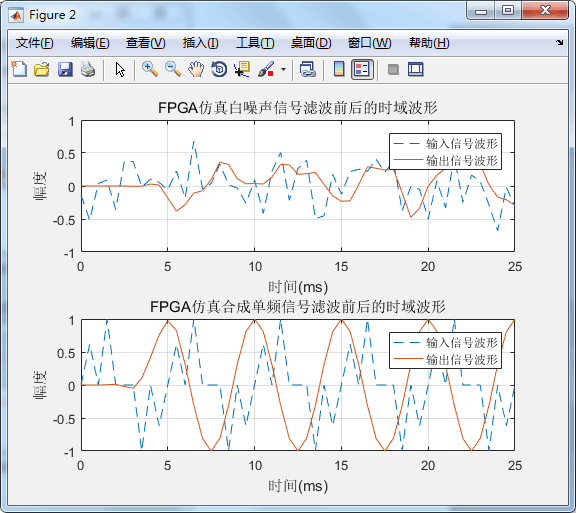Open the 插入(I) menu
Screen dimensions: 576x513
pos(201,43)
